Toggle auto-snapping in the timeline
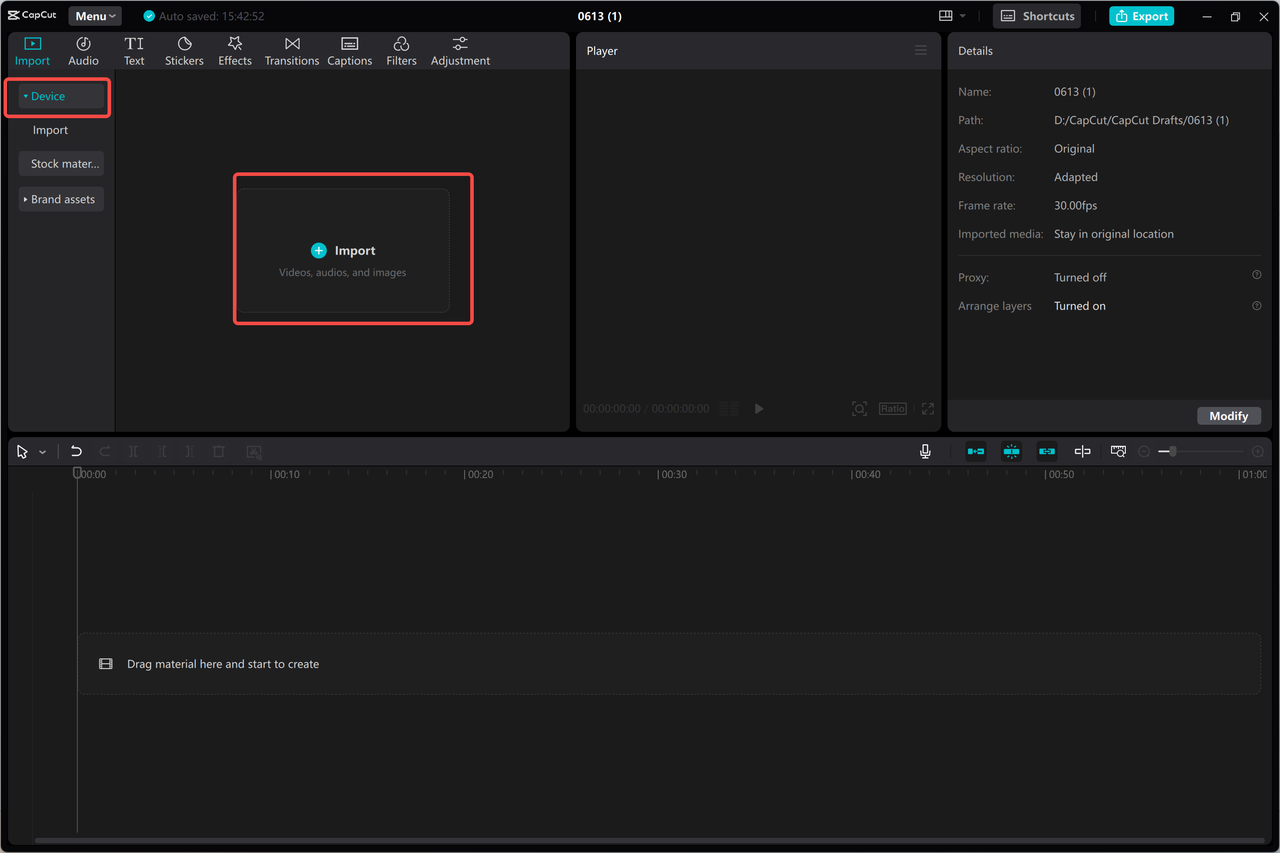Screen dimensions: 1280x853 (x=1011, y=451)
